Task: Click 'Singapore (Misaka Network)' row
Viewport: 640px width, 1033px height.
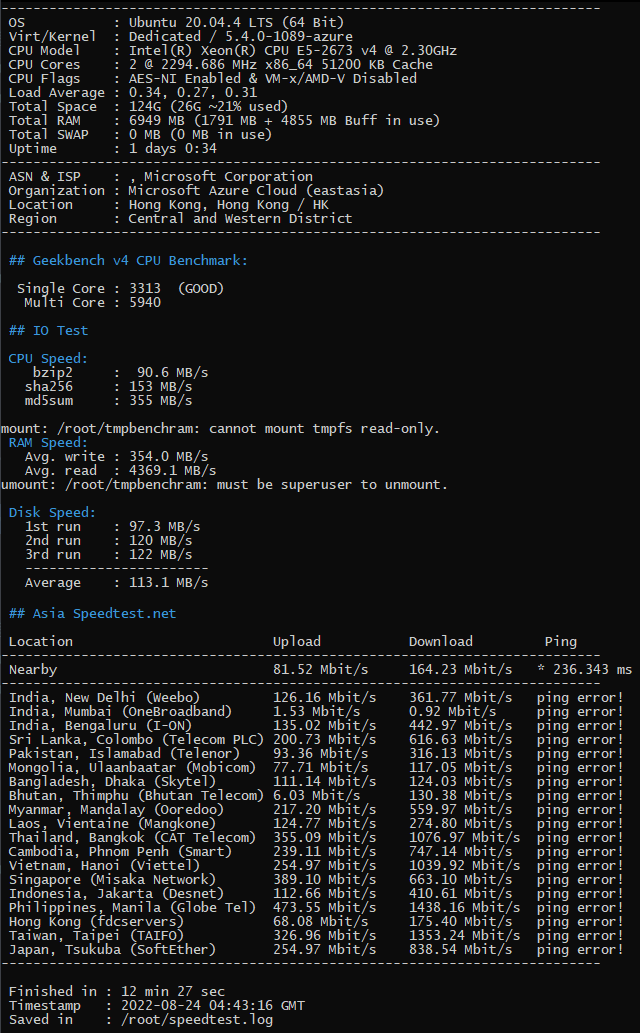Action: click(x=316, y=880)
